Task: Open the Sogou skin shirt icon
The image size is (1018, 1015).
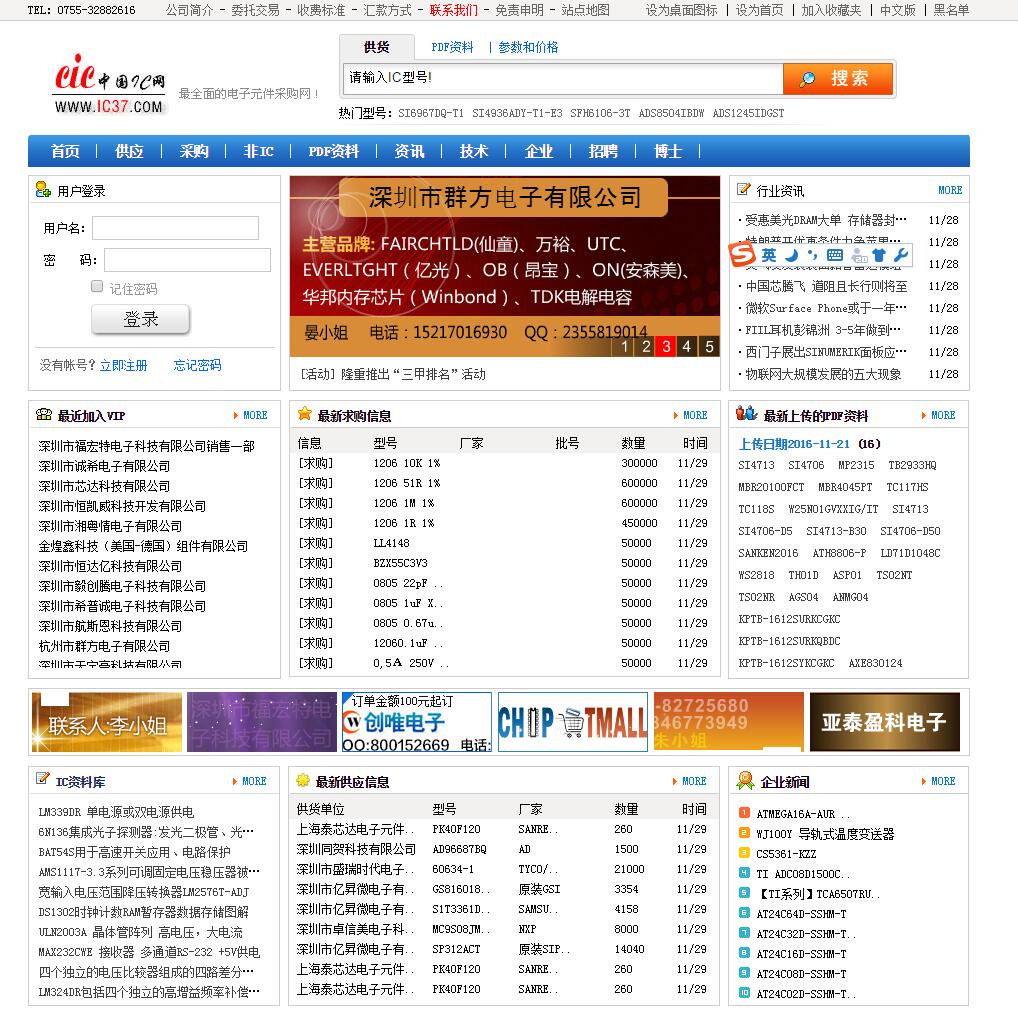Action: coord(879,255)
